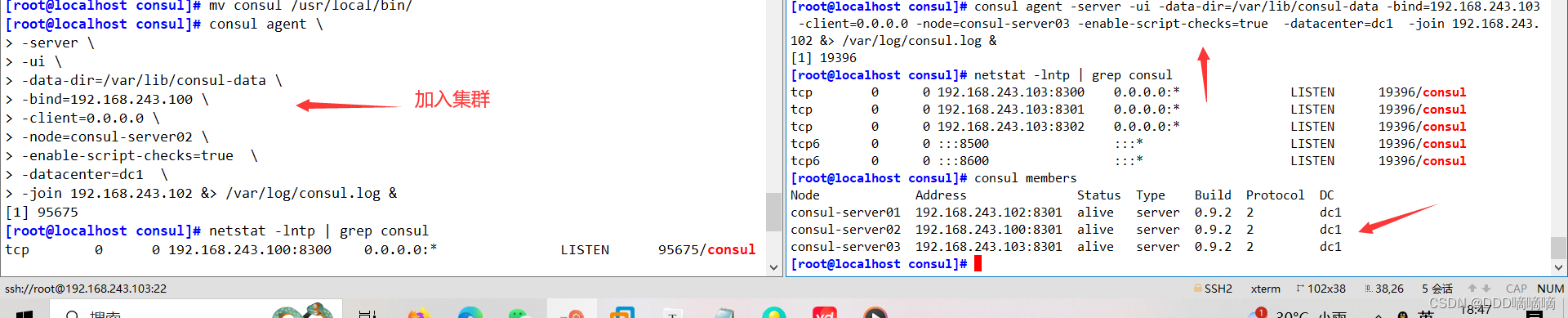
Task: Click the ssh://root@192.168.243.103:22 status text
Action: pyautogui.click(x=86, y=289)
